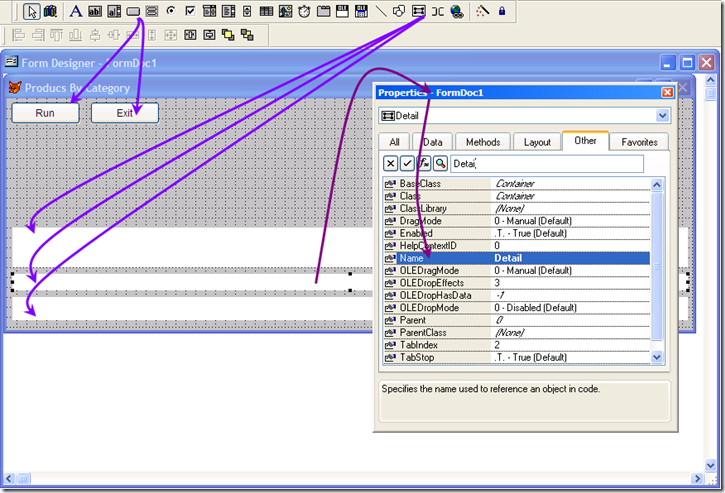725x493 pixels.
Task: Select the Command Group control tool
Action: pyautogui.click(x=152, y=11)
